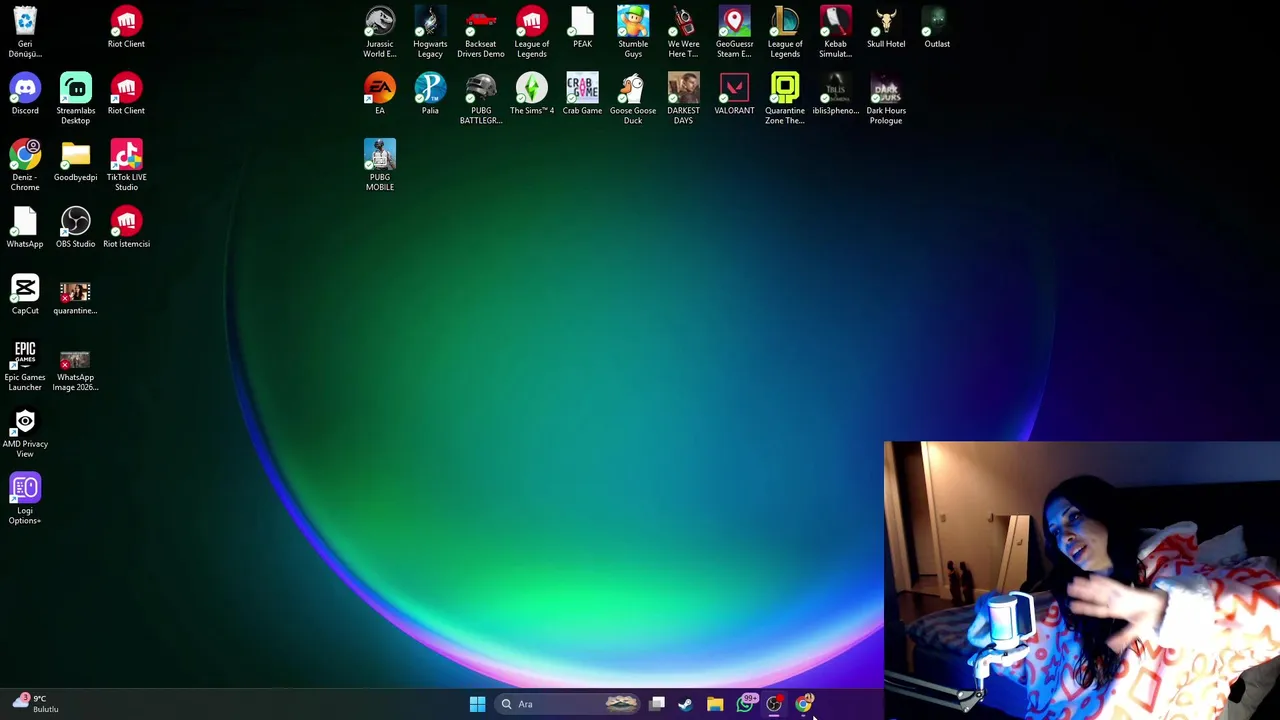Open Kebab Simulator shortcut

(x=835, y=32)
